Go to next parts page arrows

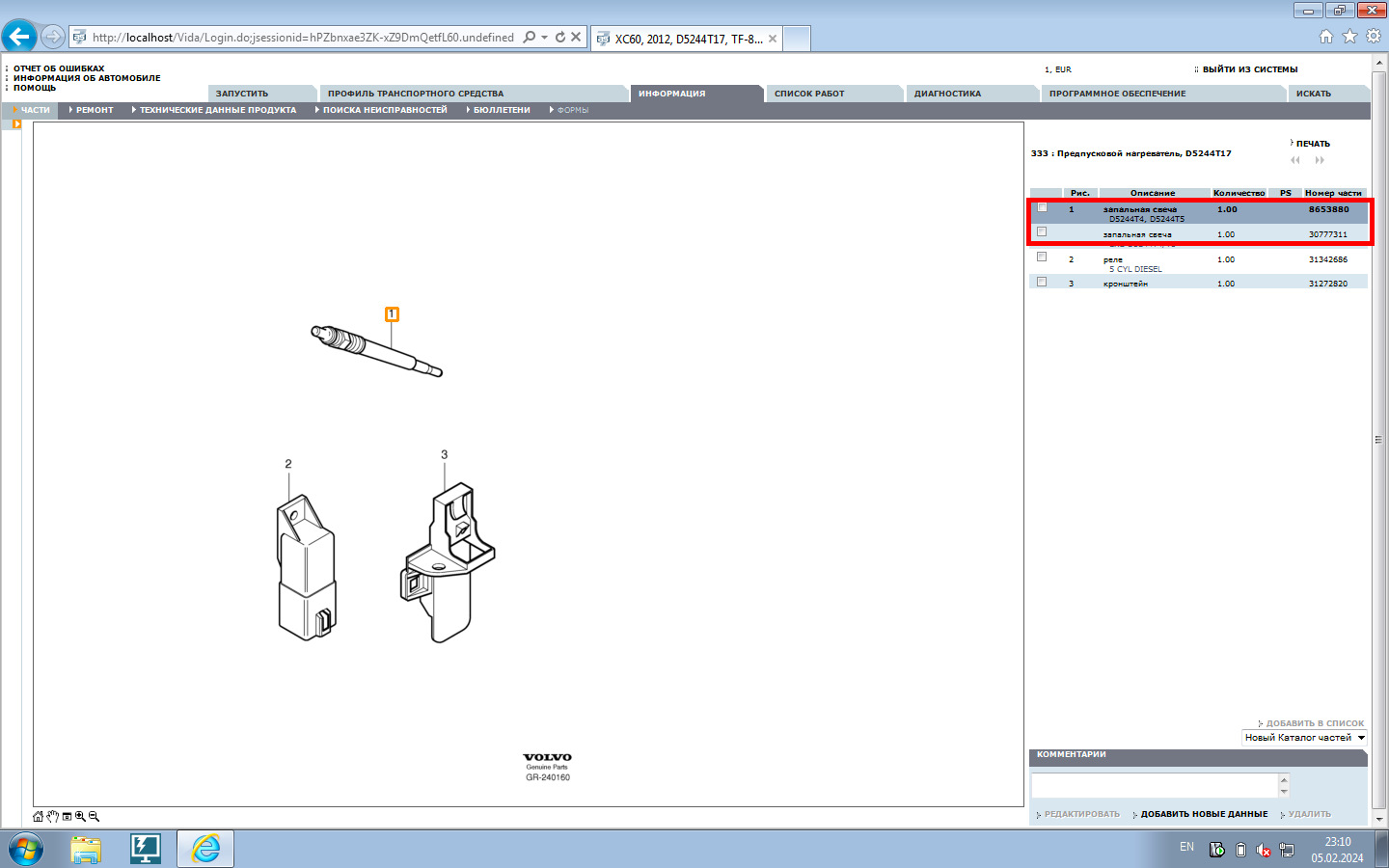[1320, 160]
